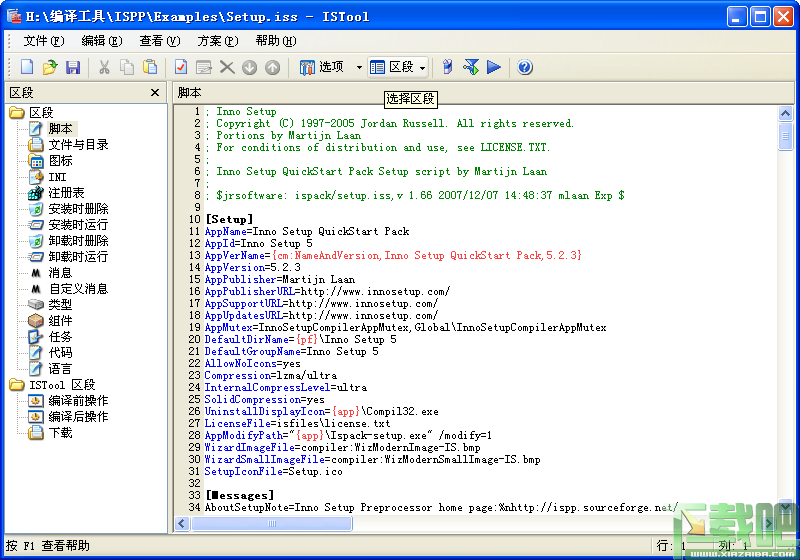Image resolution: width=800 pixels, height=560 pixels.
Task: Click the compile and run icon
Action: pyautogui.click(x=470, y=67)
